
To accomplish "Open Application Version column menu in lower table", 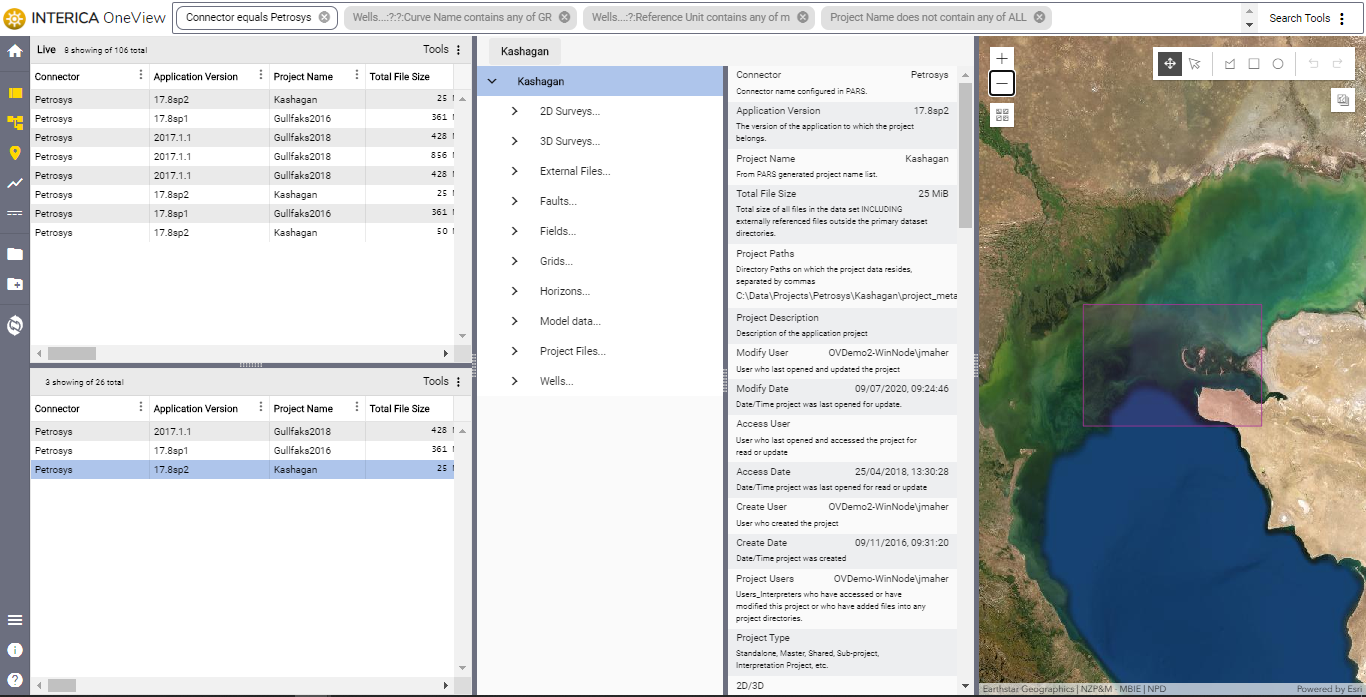I will coord(261,408).
